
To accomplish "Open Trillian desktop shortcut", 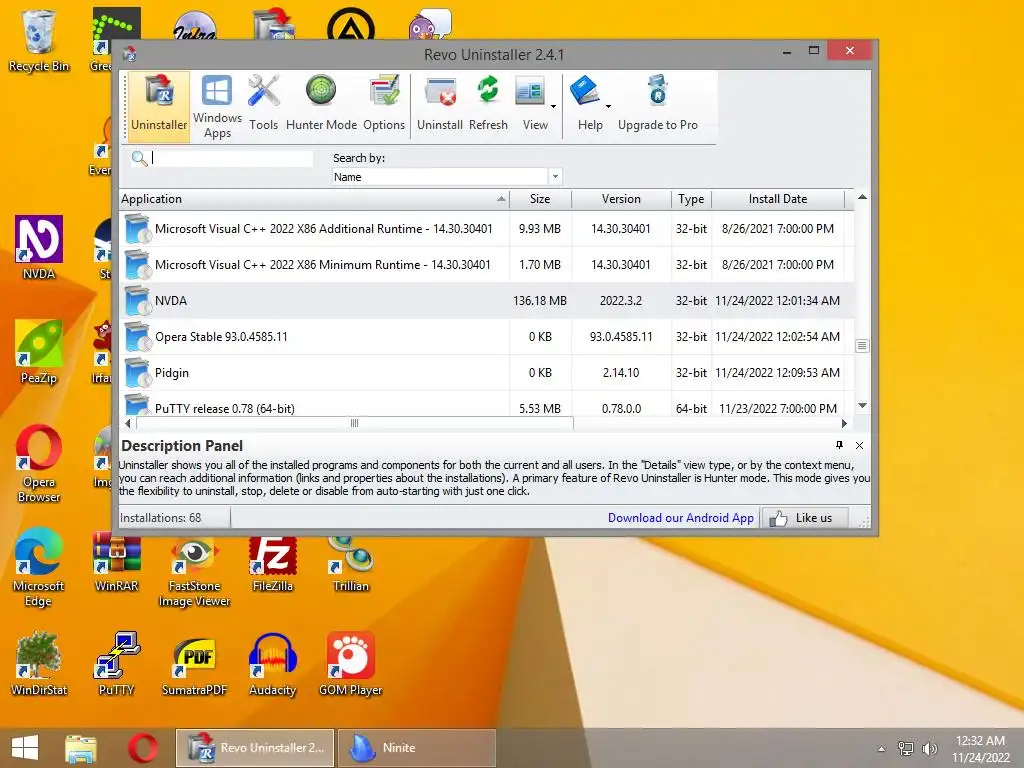I will 351,562.
